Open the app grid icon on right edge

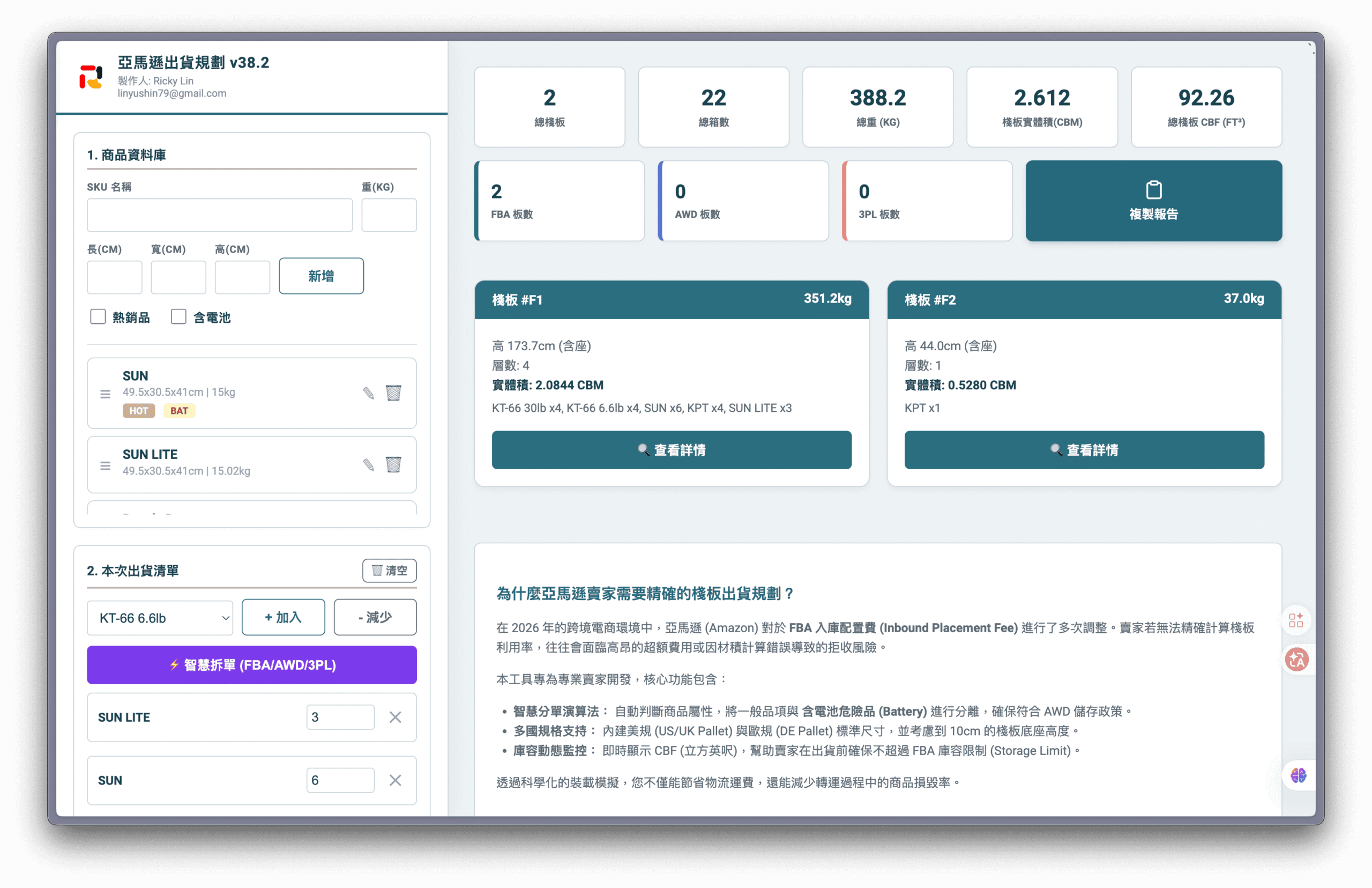(x=1298, y=620)
